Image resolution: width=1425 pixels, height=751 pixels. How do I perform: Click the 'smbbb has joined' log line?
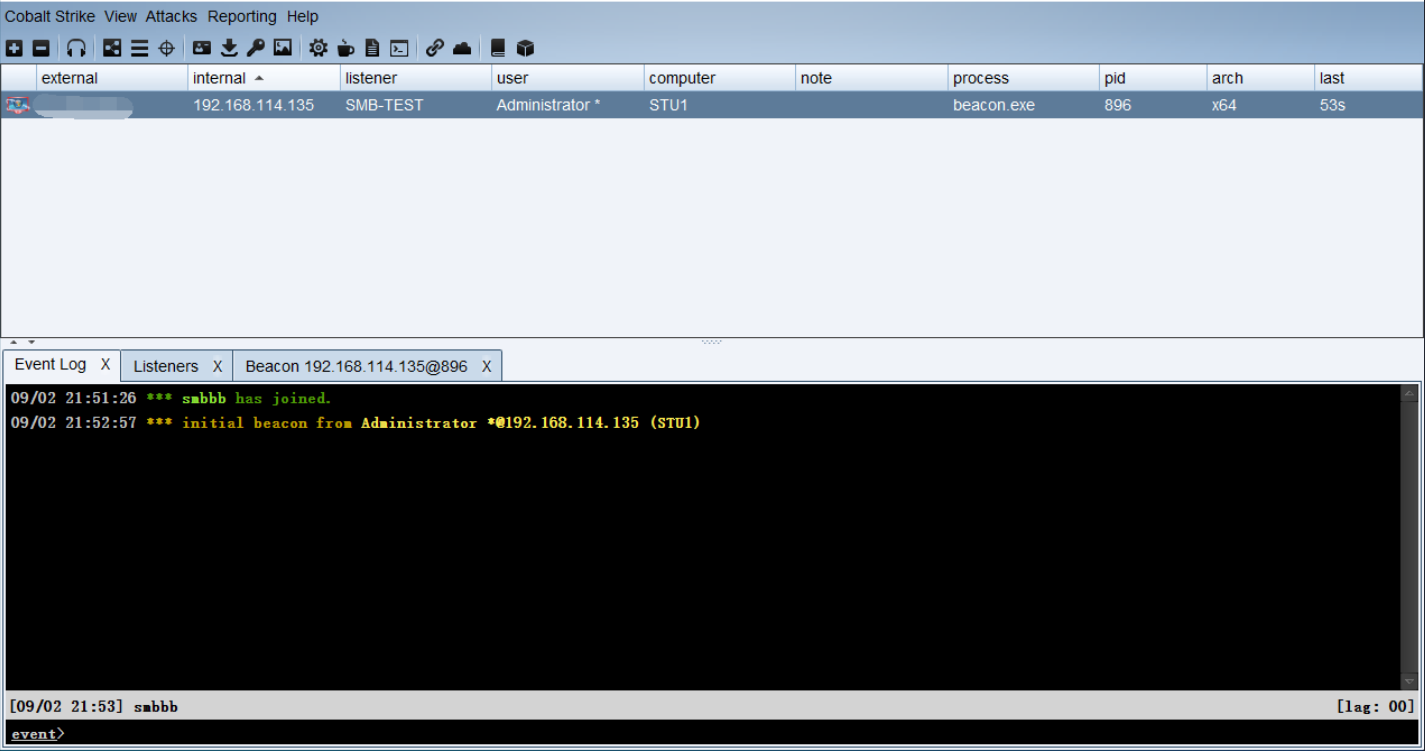170,398
